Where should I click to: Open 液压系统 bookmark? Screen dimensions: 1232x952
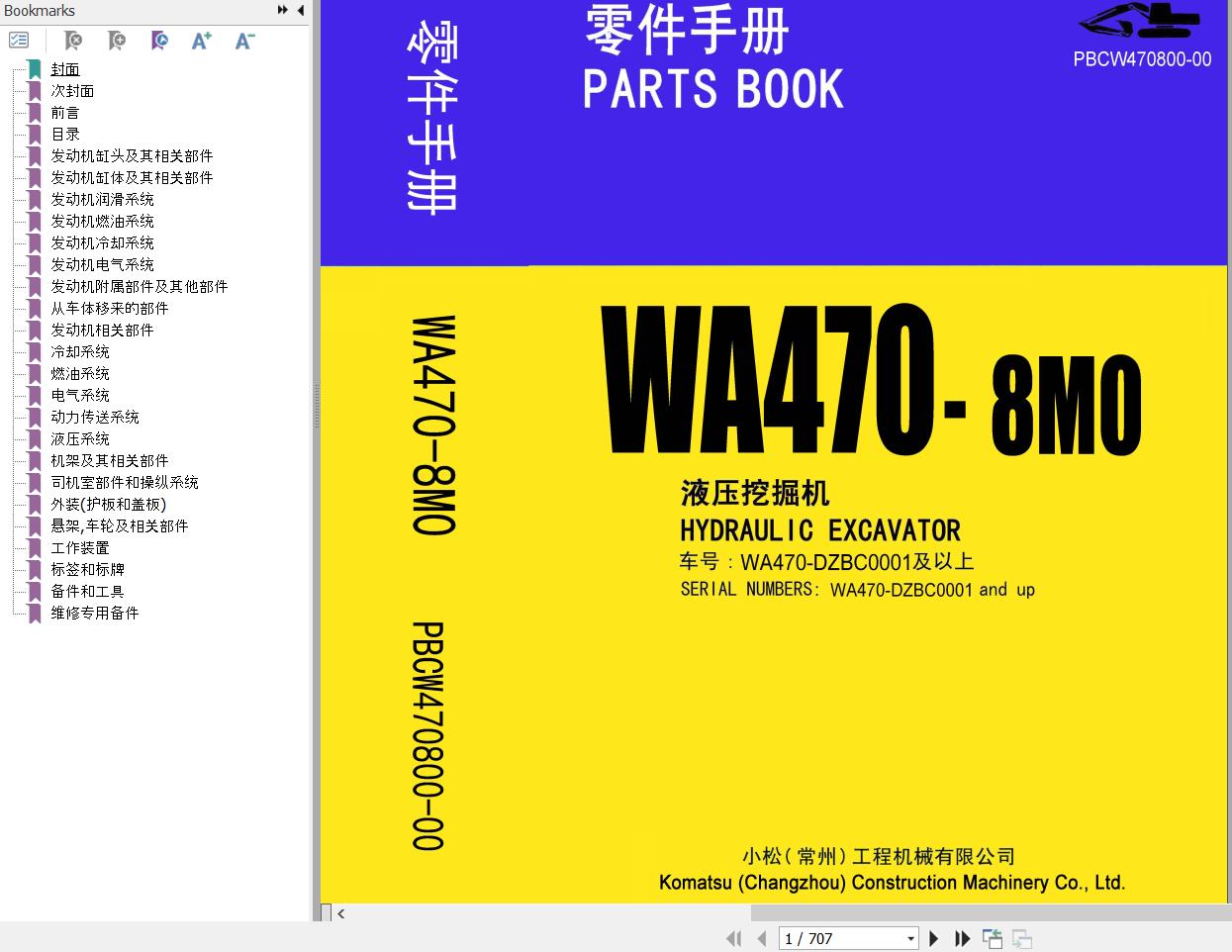pyautogui.click(x=80, y=438)
